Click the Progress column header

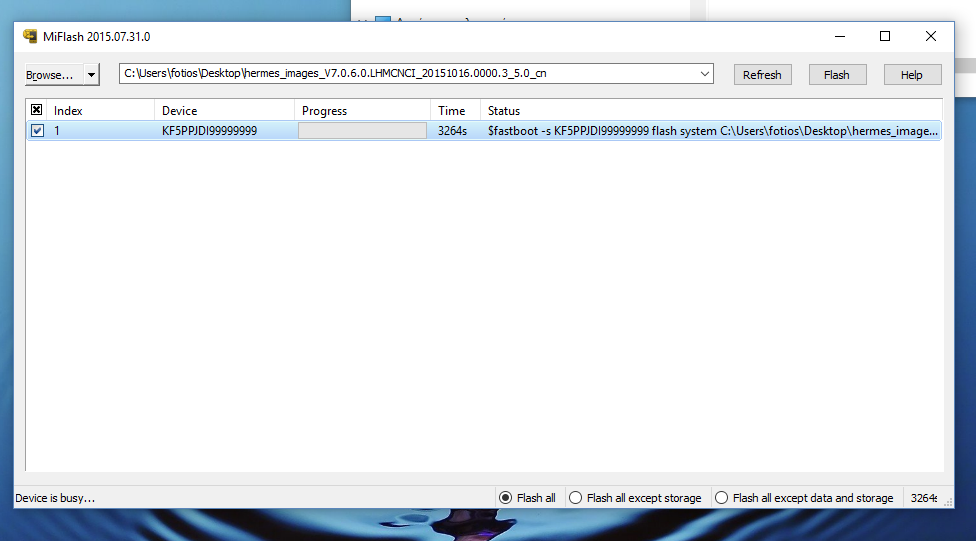tap(362, 111)
